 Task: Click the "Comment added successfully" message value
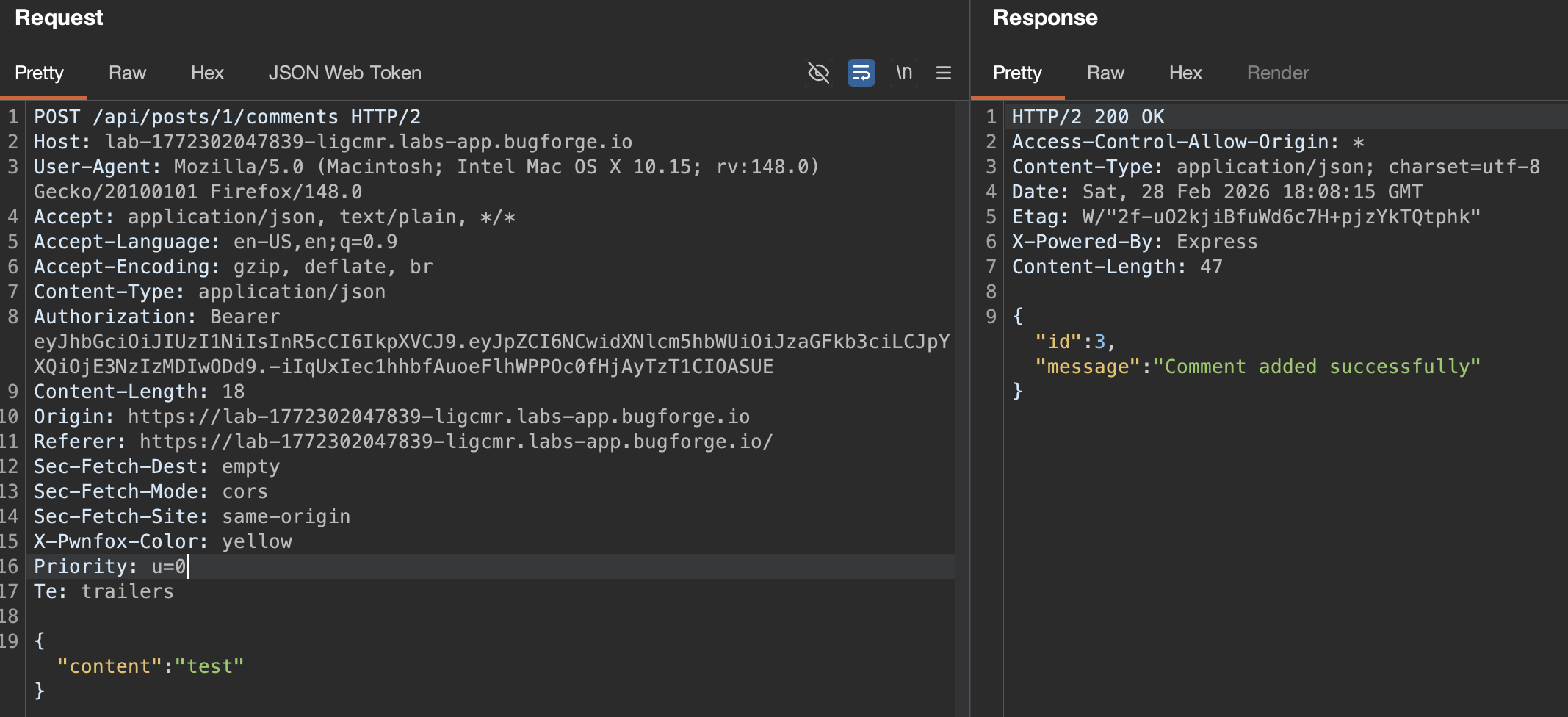point(1316,367)
